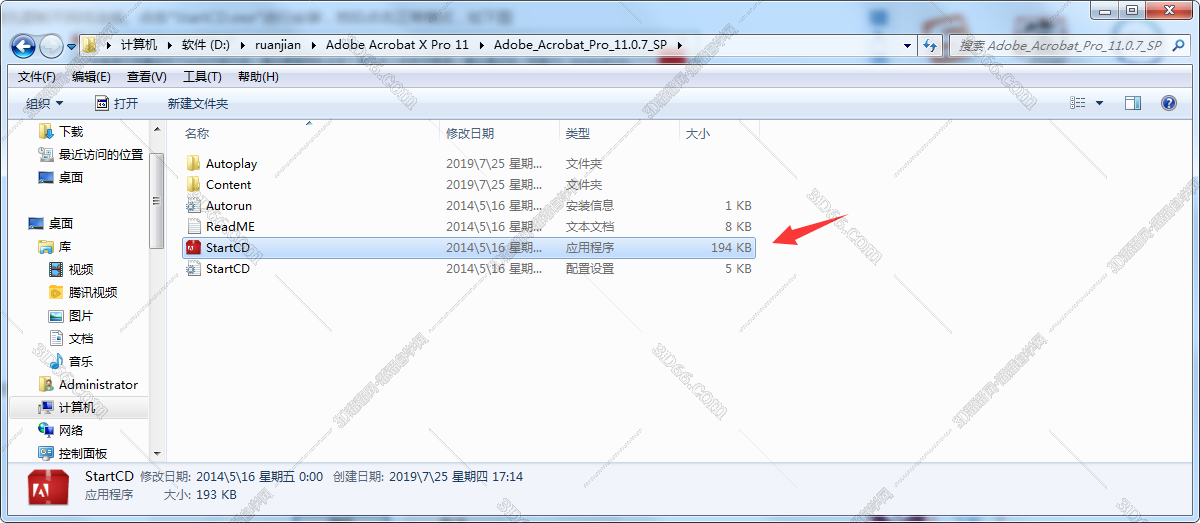Sort files by the 大小 column header
Viewport: 1200px width, 523px height.
coord(698,133)
